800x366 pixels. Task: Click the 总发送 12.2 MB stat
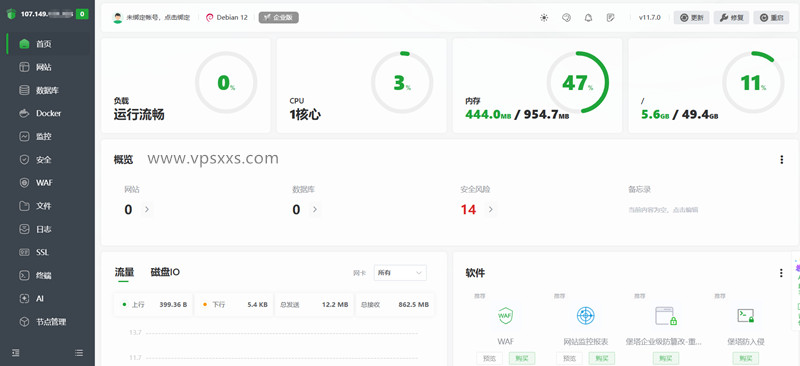tap(314, 305)
